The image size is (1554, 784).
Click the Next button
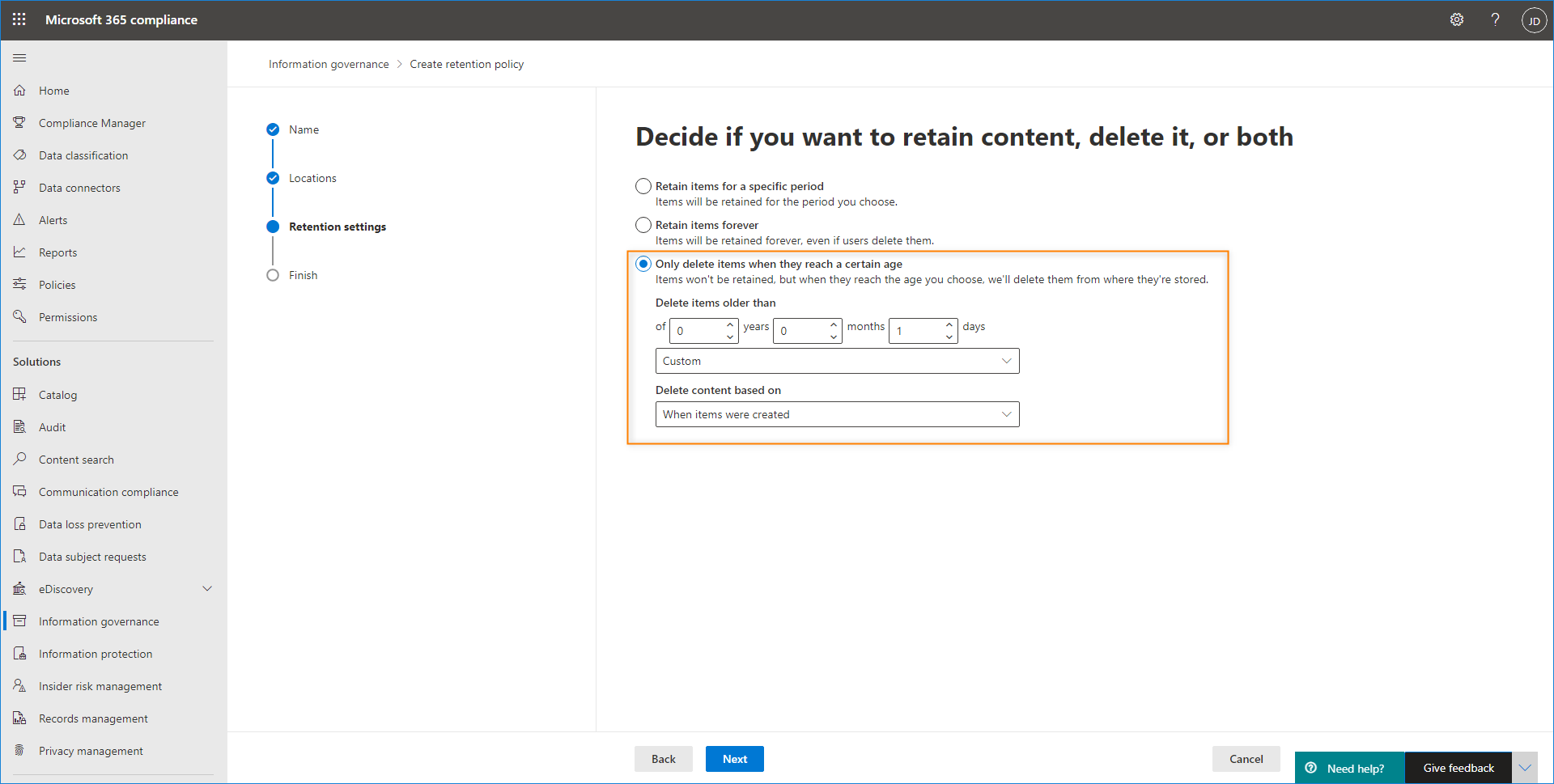tap(734, 758)
